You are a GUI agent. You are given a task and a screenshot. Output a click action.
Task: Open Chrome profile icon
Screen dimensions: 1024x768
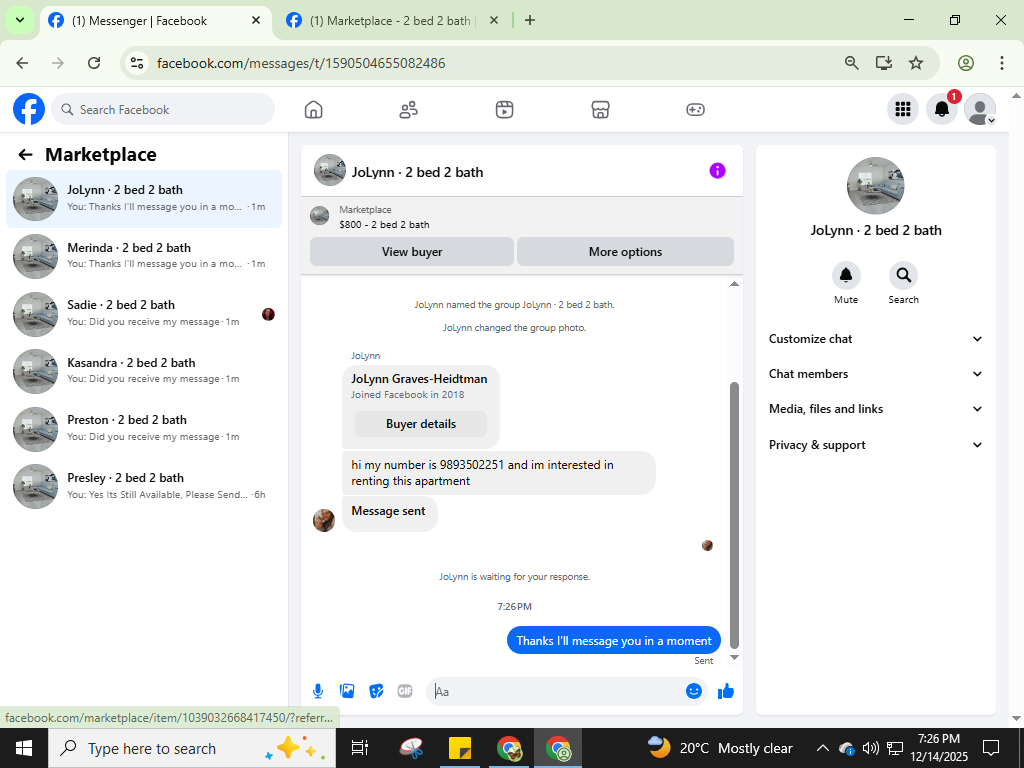click(x=966, y=63)
